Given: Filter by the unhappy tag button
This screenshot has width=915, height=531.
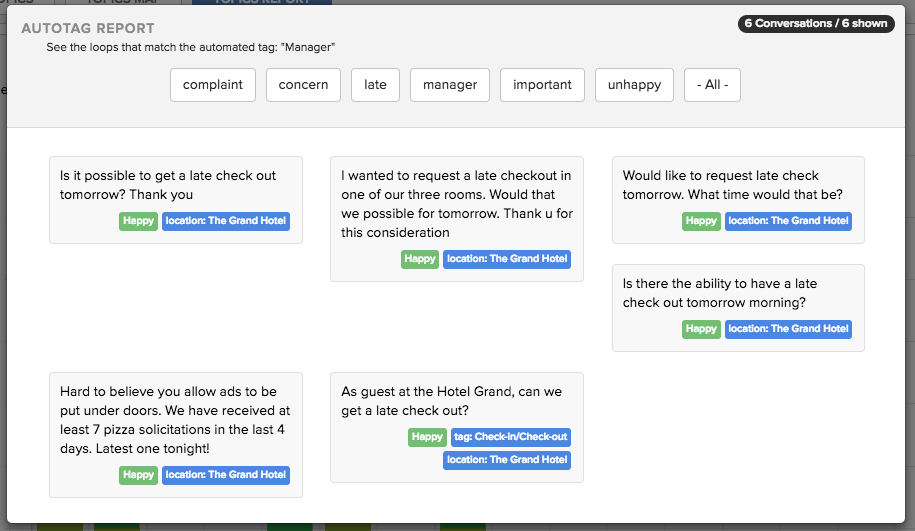Looking at the screenshot, I should pyautogui.click(x=634, y=85).
